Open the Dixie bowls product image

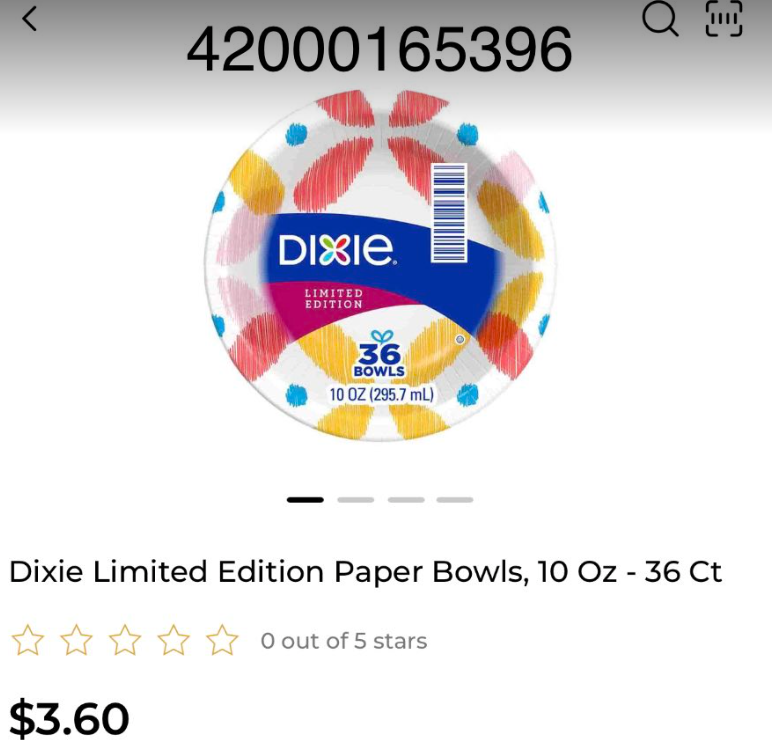coord(379,266)
